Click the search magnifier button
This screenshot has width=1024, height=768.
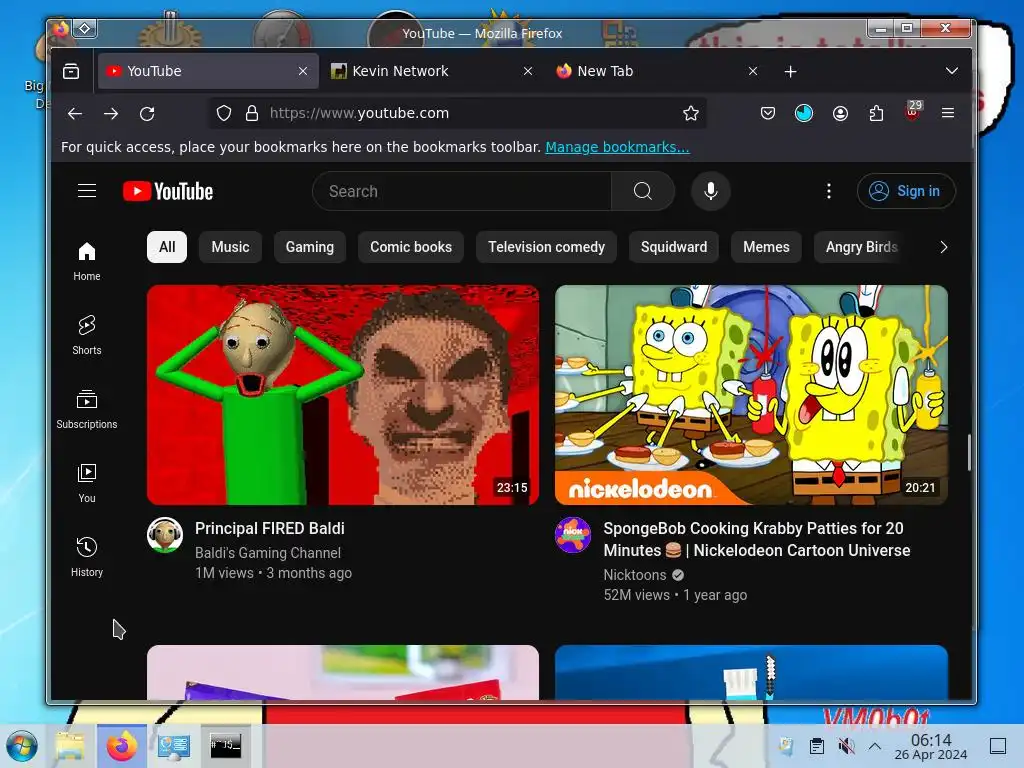point(643,191)
